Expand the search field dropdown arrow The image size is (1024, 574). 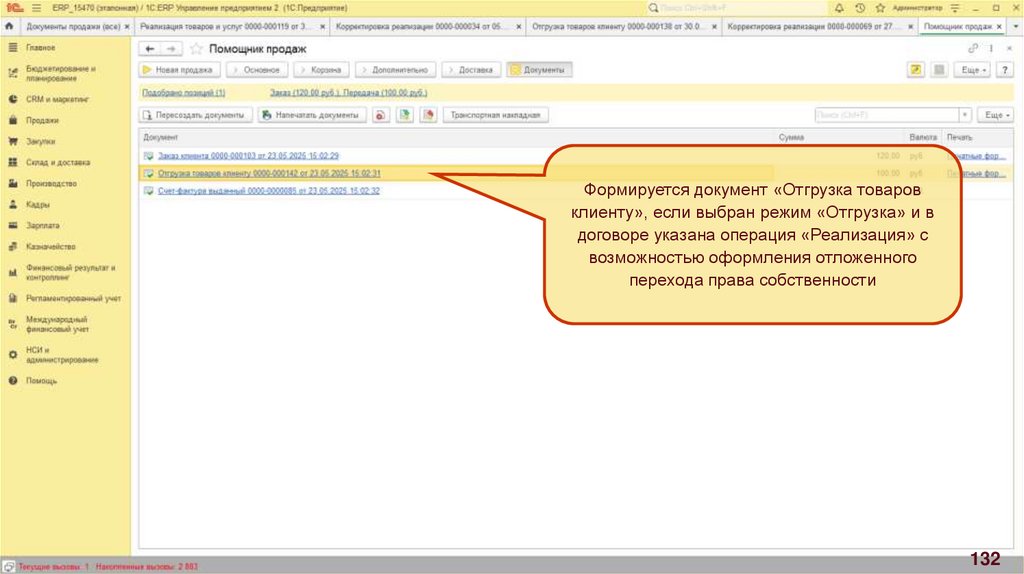click(x=965, y=115)
